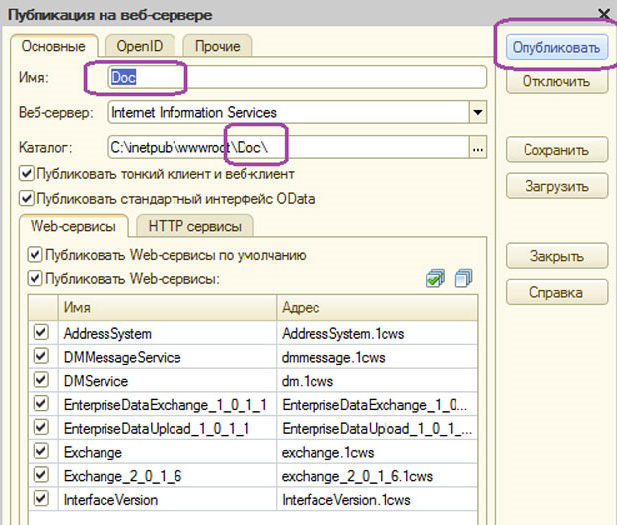
Task: Uncheck the AddressSystem service row checkbox
Action: click(41, 333)
